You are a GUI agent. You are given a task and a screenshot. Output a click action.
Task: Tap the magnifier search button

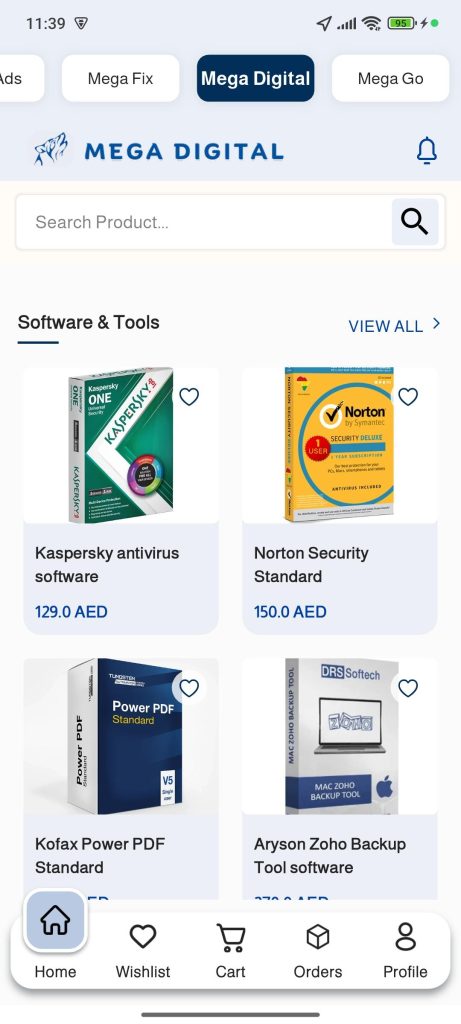tap(415, 222)
